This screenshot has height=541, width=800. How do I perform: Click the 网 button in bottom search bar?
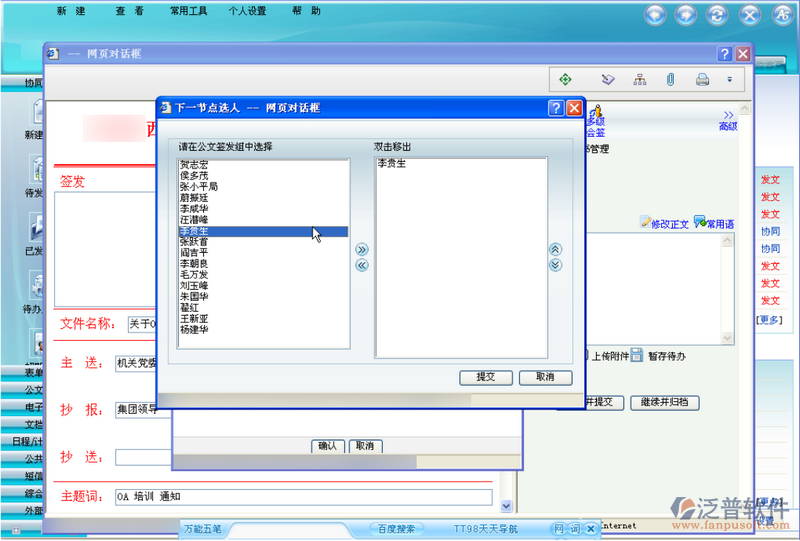click(559, 529)
